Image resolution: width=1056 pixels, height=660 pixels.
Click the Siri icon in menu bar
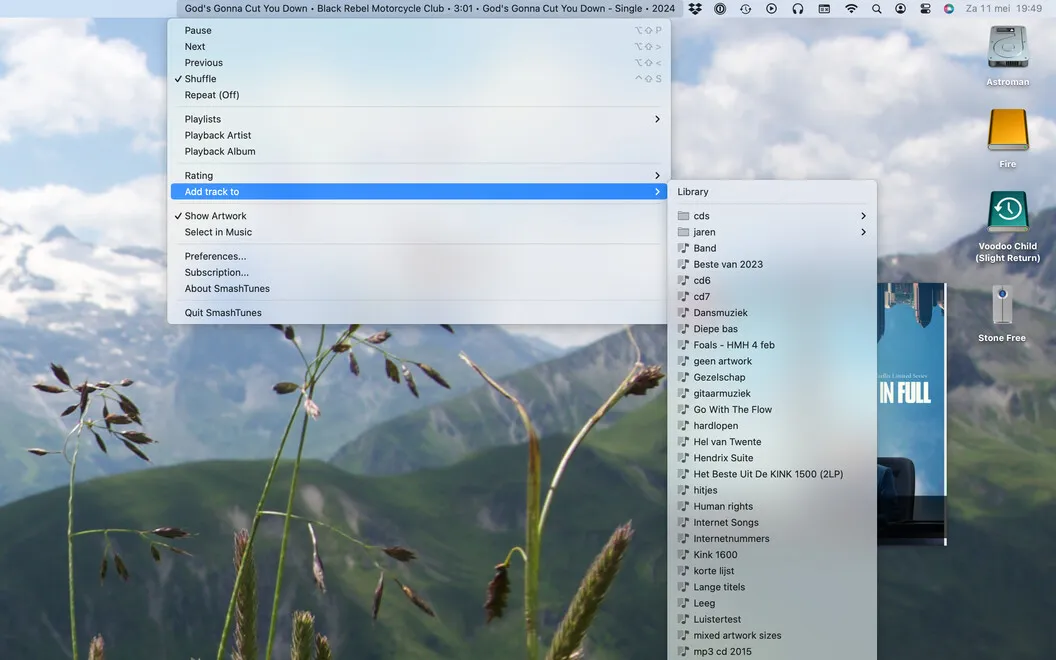(x=949, y=9)
